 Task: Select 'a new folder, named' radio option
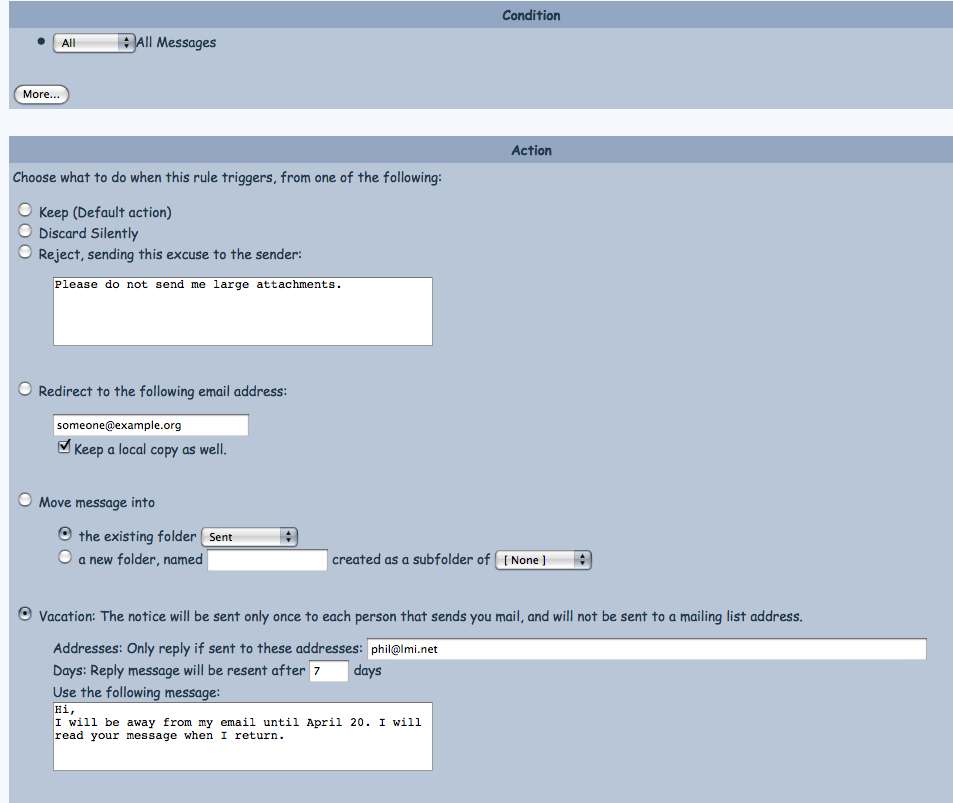tap(64, 557)
